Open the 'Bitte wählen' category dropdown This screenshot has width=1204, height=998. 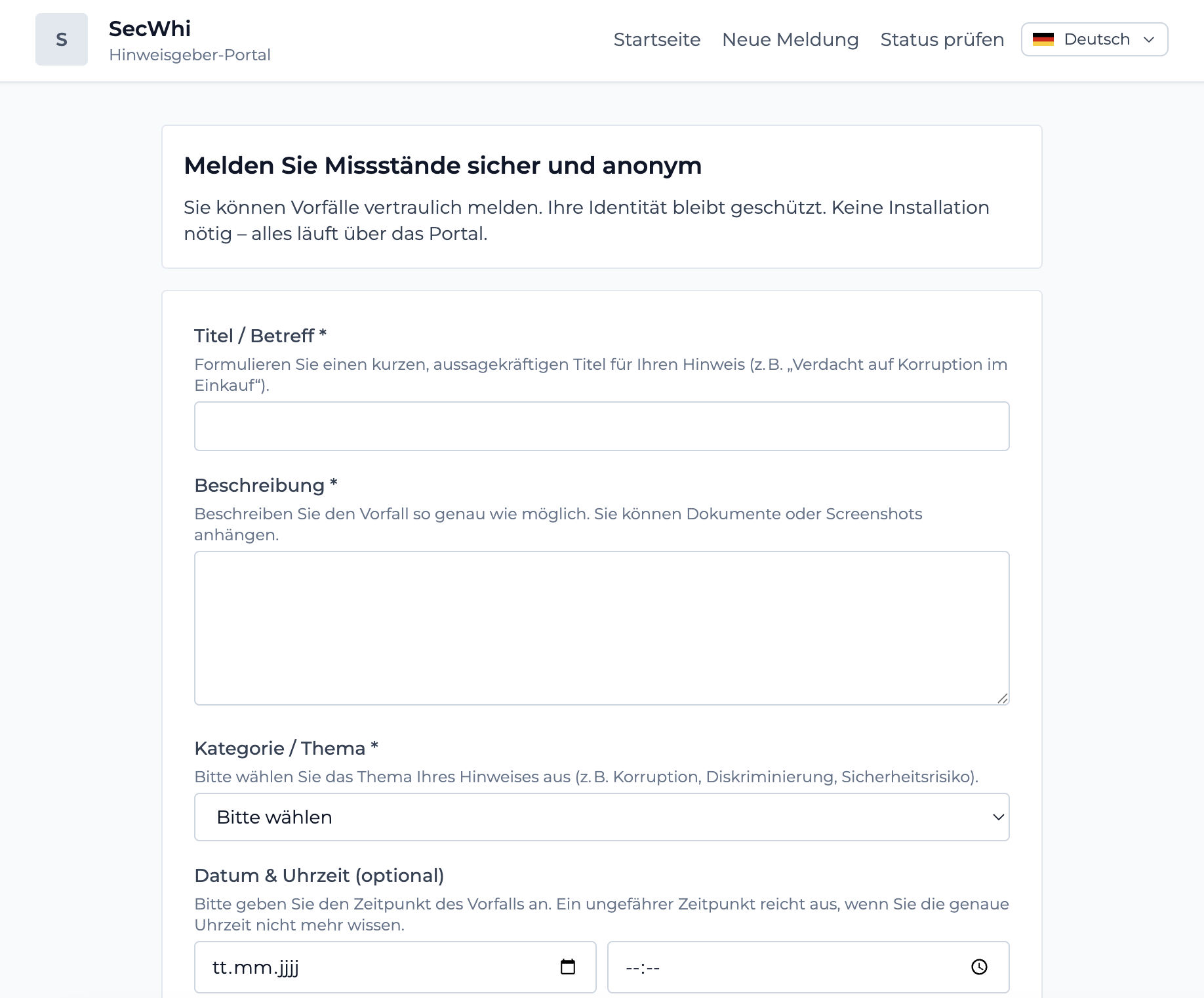[601, 817]
